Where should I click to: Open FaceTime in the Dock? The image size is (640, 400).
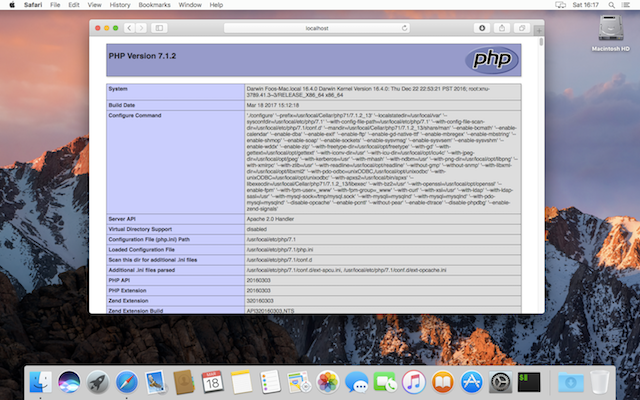point(385,382)
